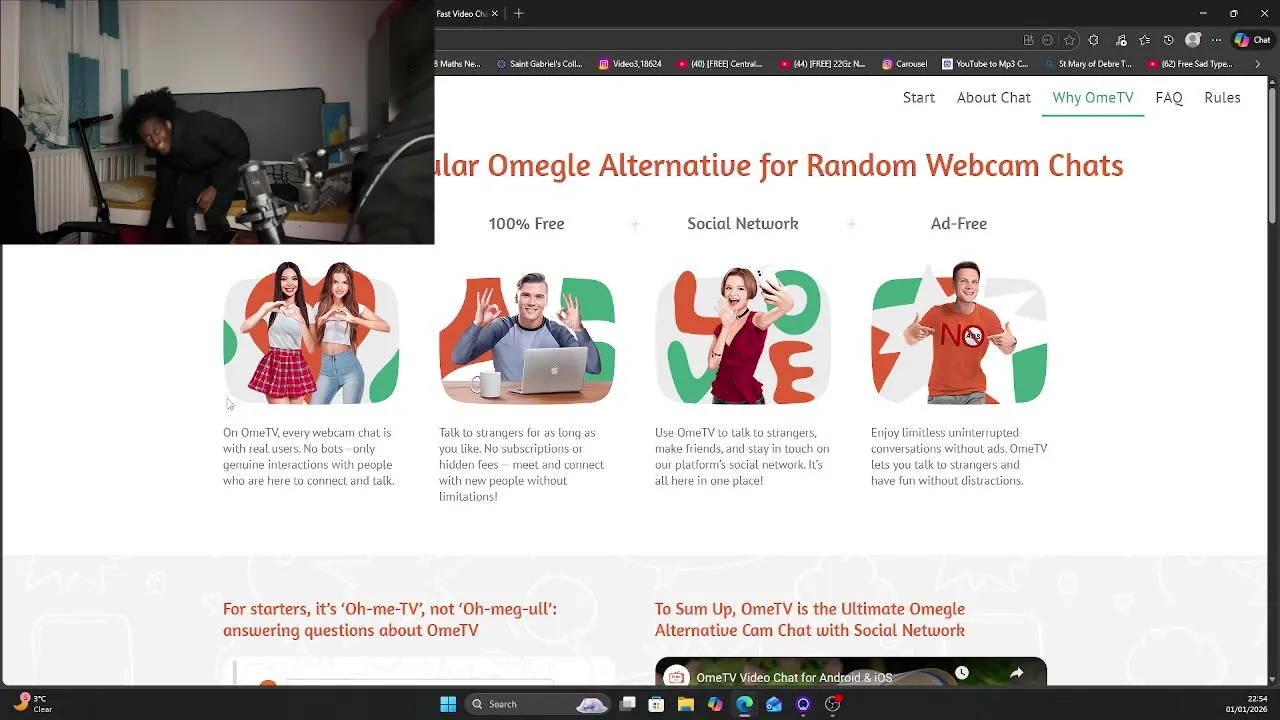This screenshot has height=720, width=1280.
Task: Open the YouTube to Mp3 C... bookmark
Action: pyautogui.click(x=985, y=64)
